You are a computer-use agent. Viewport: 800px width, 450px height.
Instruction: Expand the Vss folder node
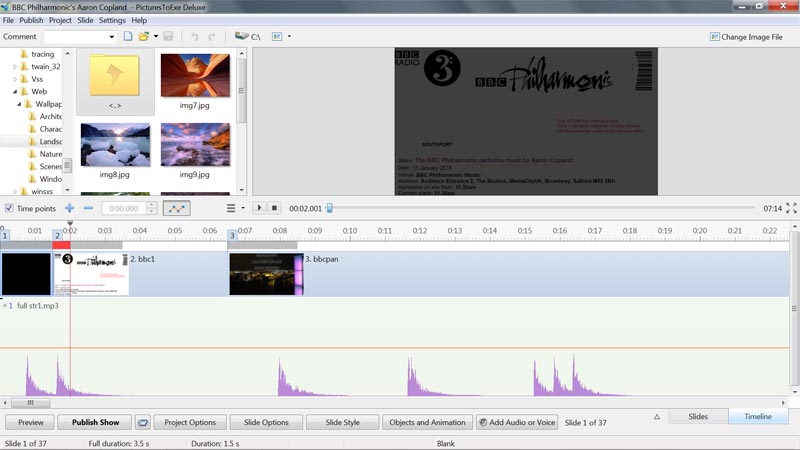pos(15,79)
